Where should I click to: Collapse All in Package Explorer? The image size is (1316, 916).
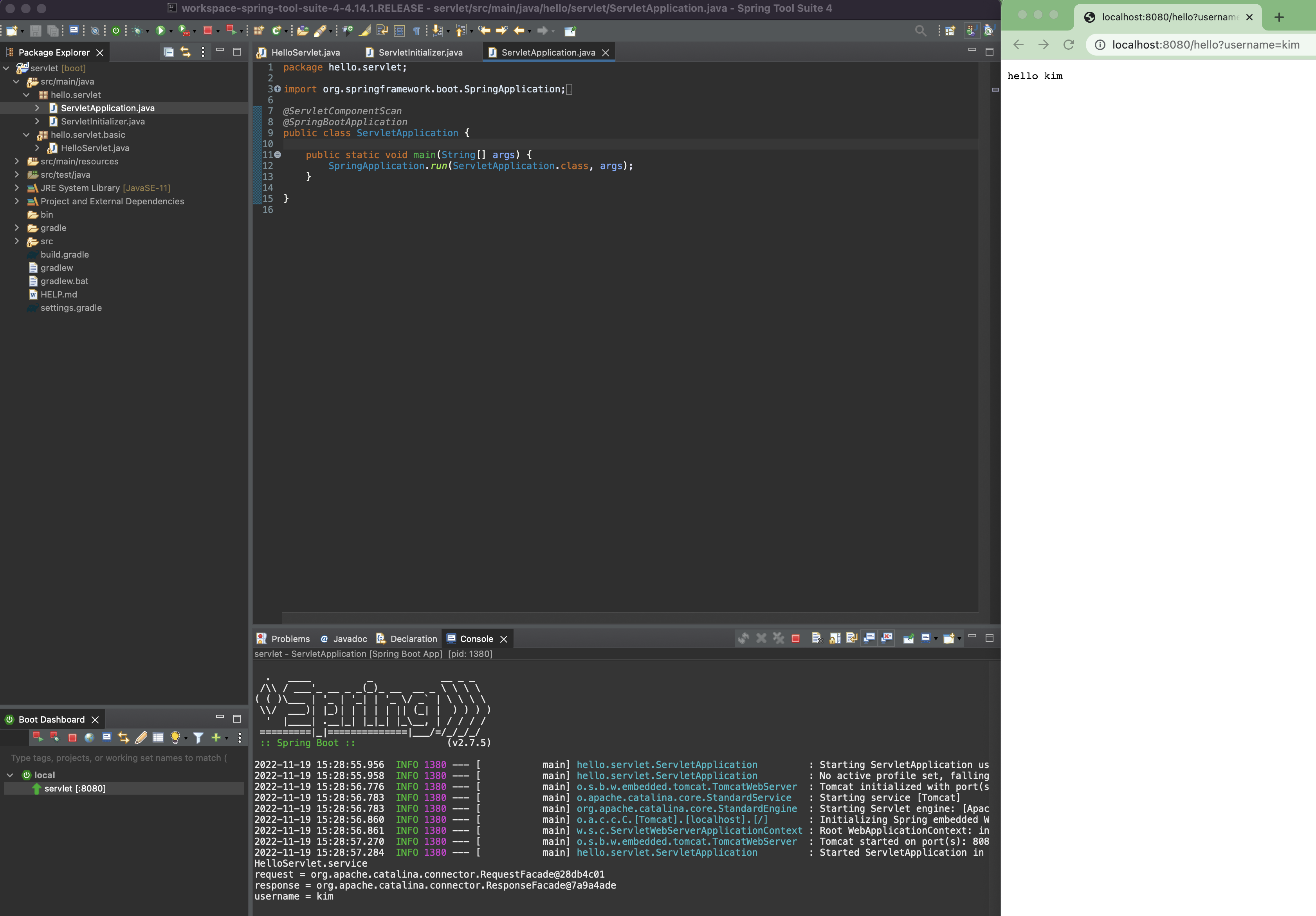[x=168, y=52]
